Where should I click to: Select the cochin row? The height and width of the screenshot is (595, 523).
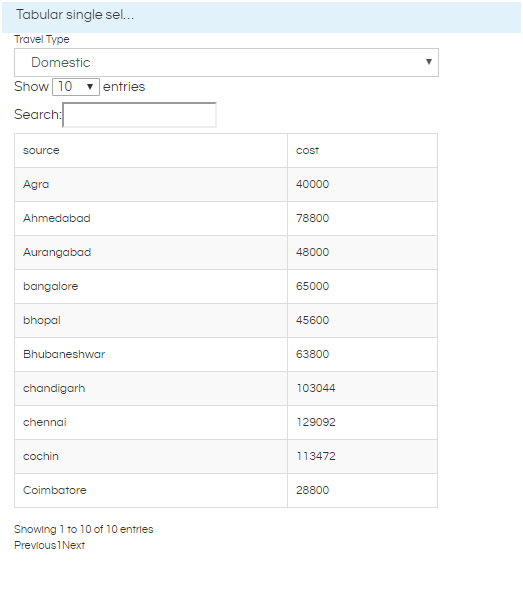(x=226, y=456)
